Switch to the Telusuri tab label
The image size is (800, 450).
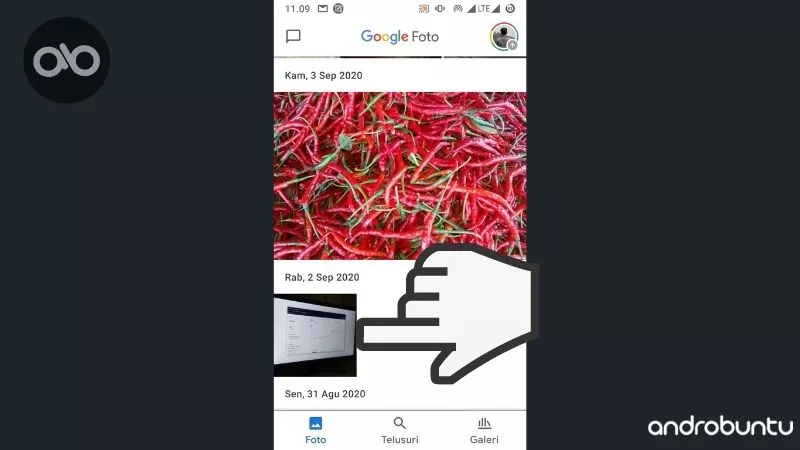(x=399, y=439)
